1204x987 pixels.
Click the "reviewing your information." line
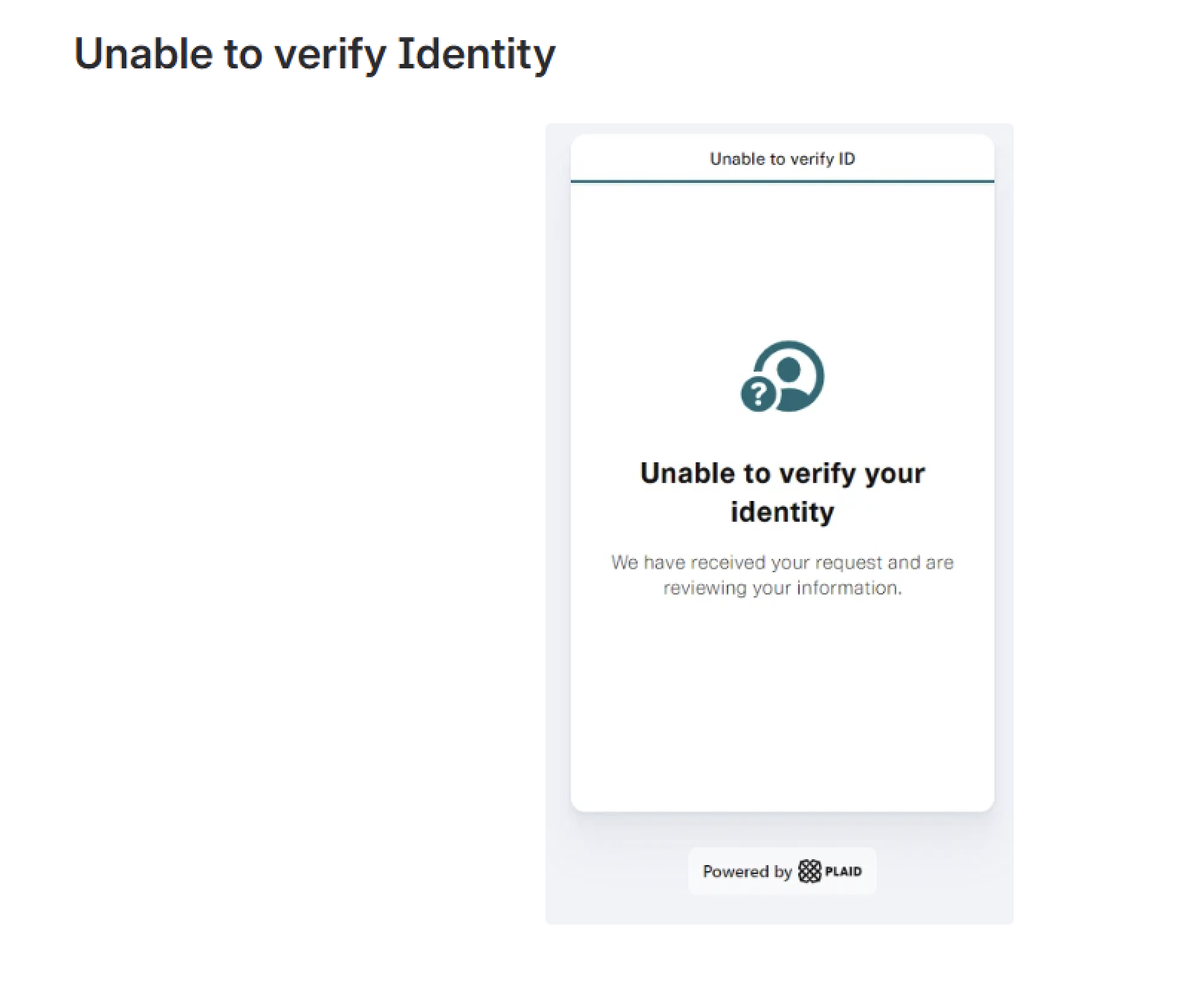click(x=782, y=588)
